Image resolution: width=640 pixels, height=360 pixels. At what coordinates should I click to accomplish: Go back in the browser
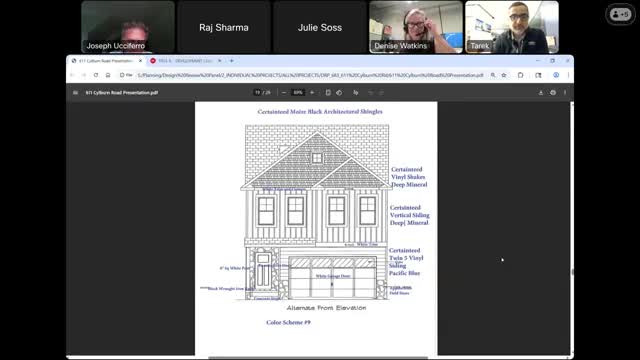tap(72, 75)
